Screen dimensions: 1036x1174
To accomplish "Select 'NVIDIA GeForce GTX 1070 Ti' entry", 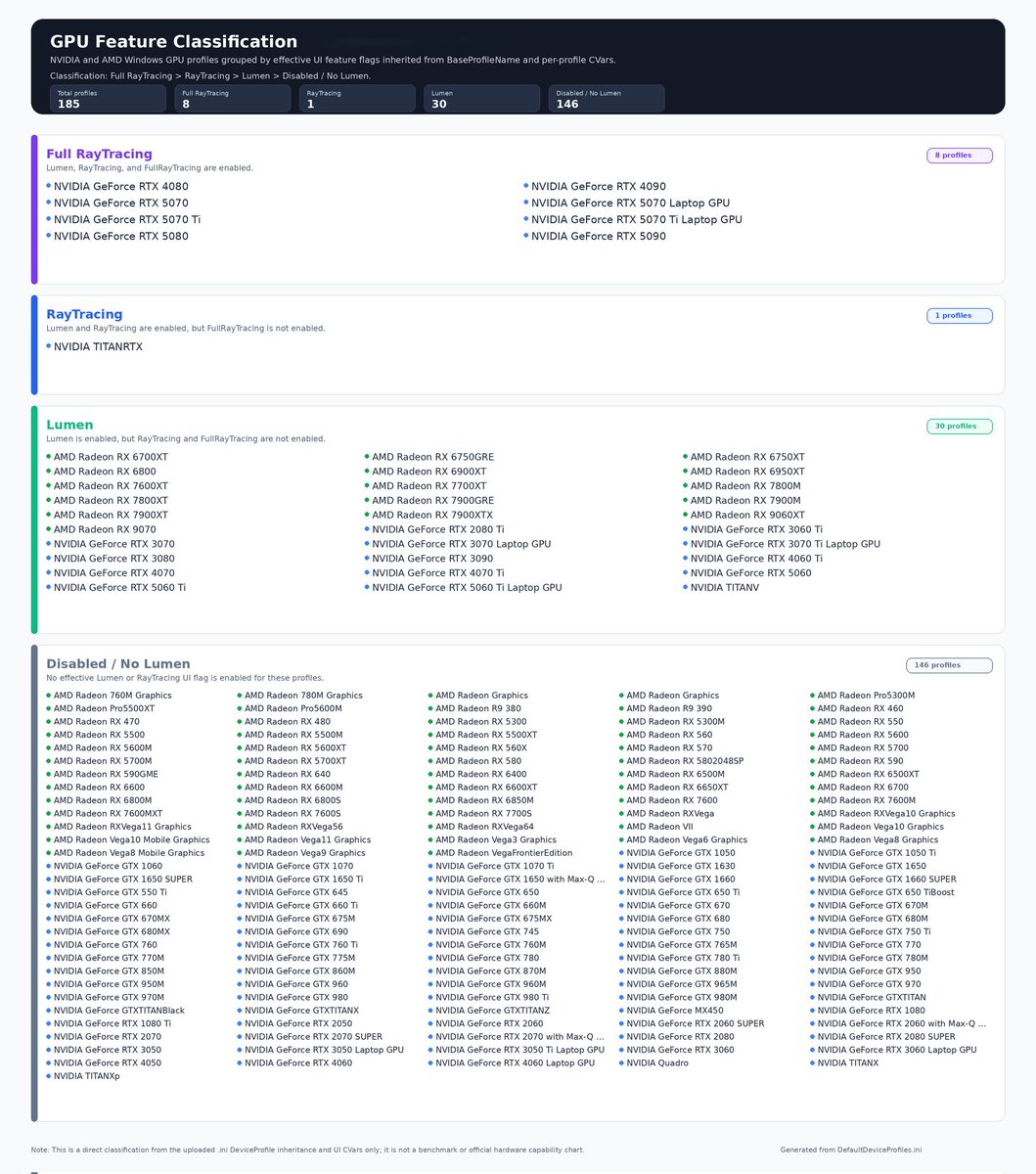I will 491,866.
